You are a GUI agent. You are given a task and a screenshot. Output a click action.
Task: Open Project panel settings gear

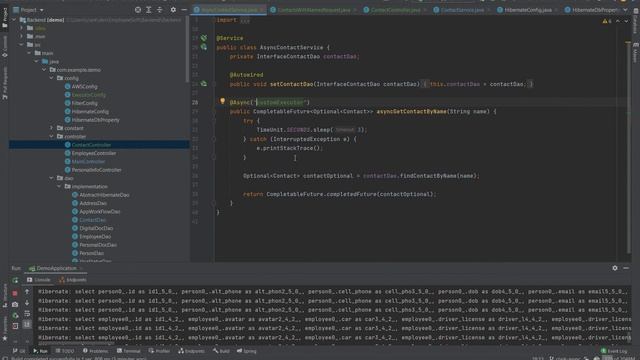tap(173, 10)
